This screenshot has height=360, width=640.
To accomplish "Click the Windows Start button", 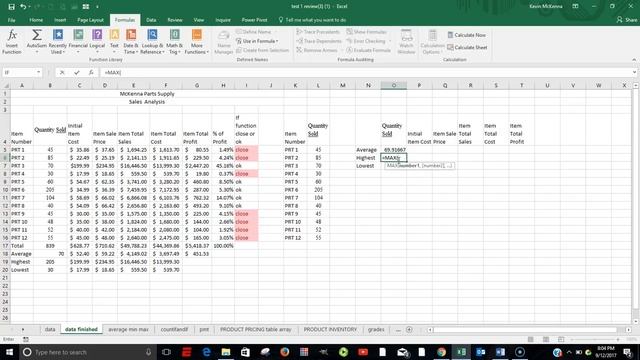I will click(x=9, y=352).
